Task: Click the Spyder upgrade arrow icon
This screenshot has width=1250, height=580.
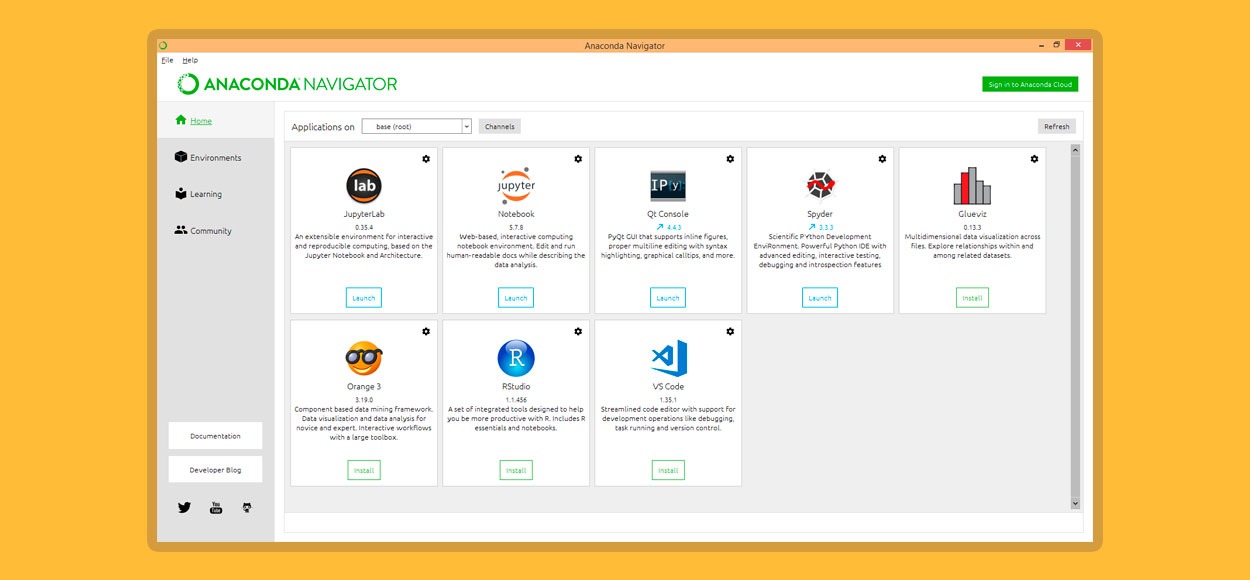Action: click(x=811, y=227)
